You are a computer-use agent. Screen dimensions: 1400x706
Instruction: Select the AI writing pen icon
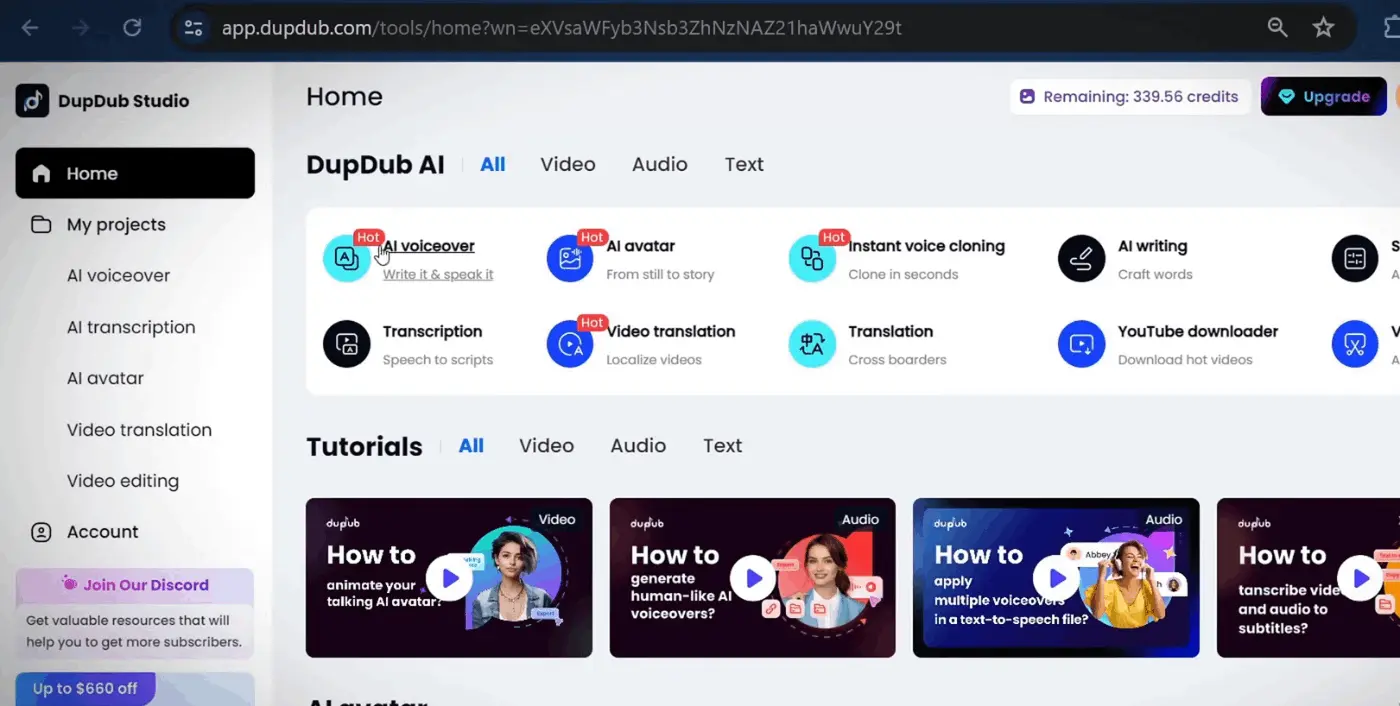point(1082,259)
